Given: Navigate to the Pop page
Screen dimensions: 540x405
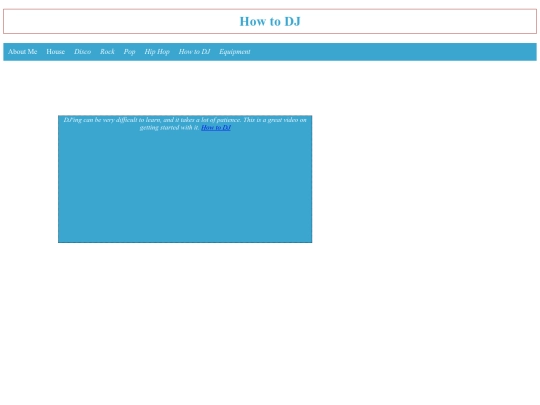Looking at the screenshot, I should (x=129, y=52).
